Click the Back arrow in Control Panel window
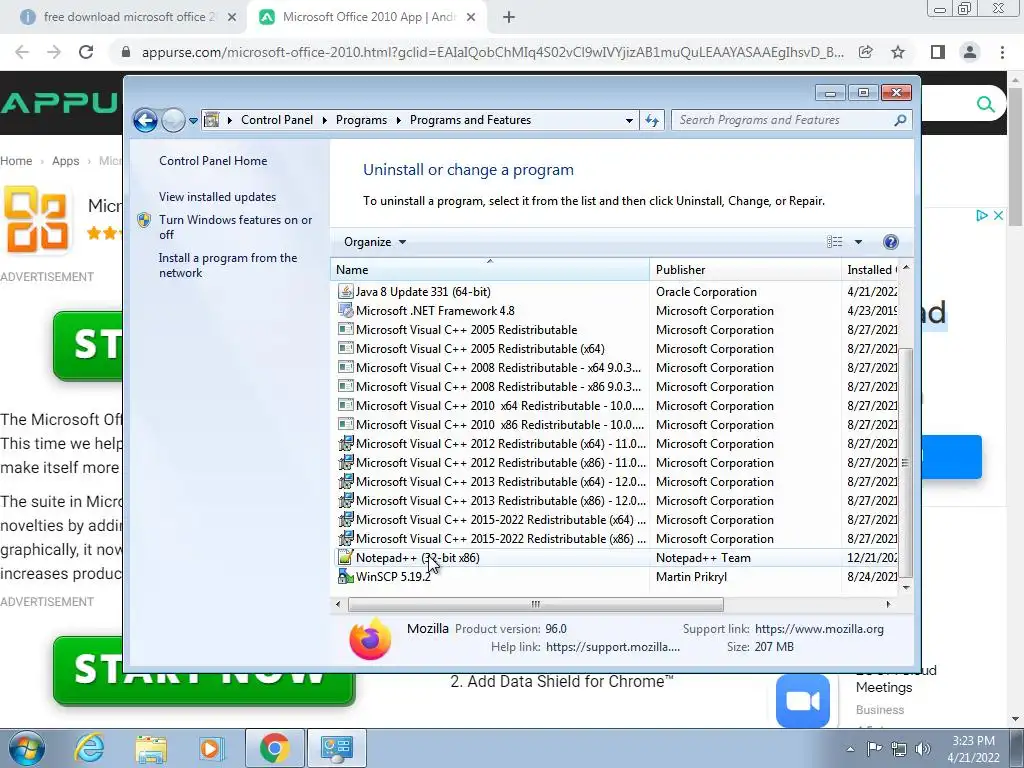Viewport: 1024px width, 768px height. point(145,120)
